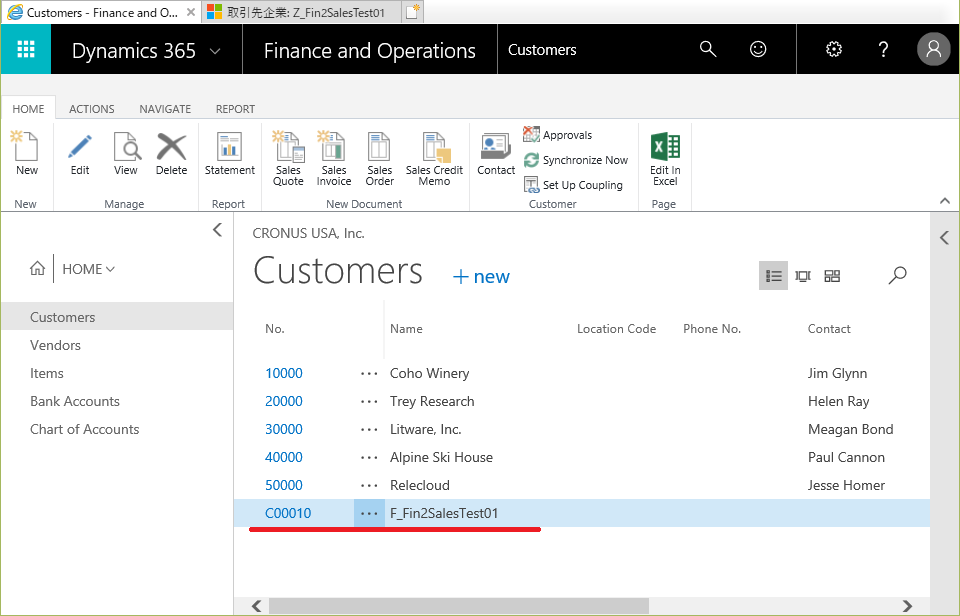
Task: Switch to list view layout
Action: pos(773,276)
